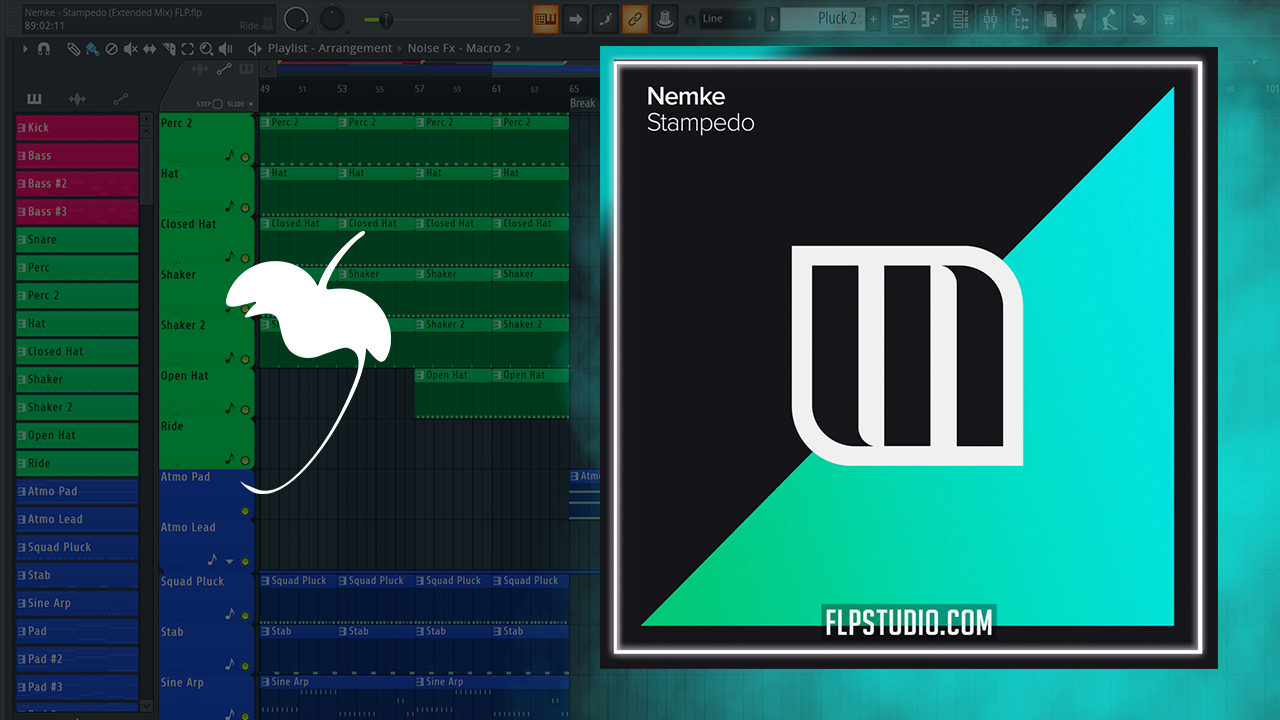1280x720 pixels.
Task: Open the Channel rack from the toolbar
Action: point(959,19)
